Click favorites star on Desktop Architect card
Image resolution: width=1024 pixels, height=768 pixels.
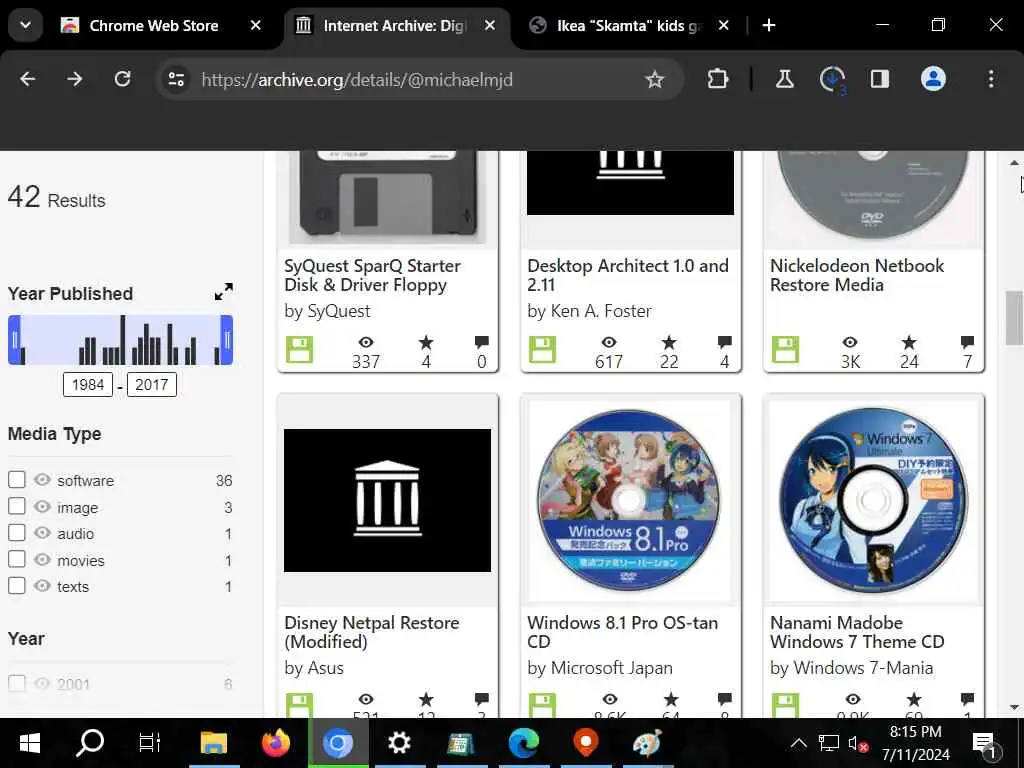[x=669, y=342]
